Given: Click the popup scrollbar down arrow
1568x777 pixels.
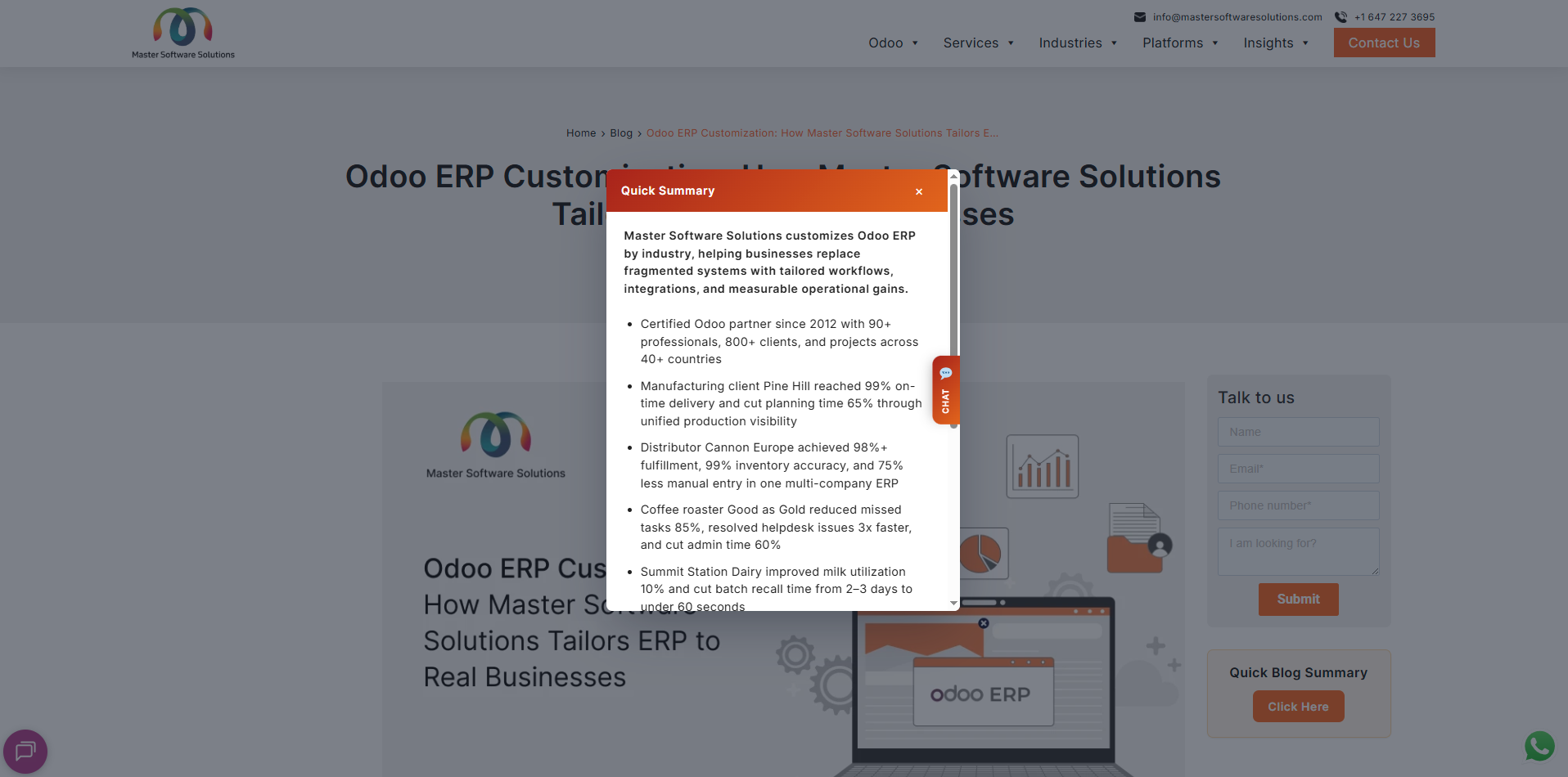Looking at the screenshot, I should (x=953, y=604).
